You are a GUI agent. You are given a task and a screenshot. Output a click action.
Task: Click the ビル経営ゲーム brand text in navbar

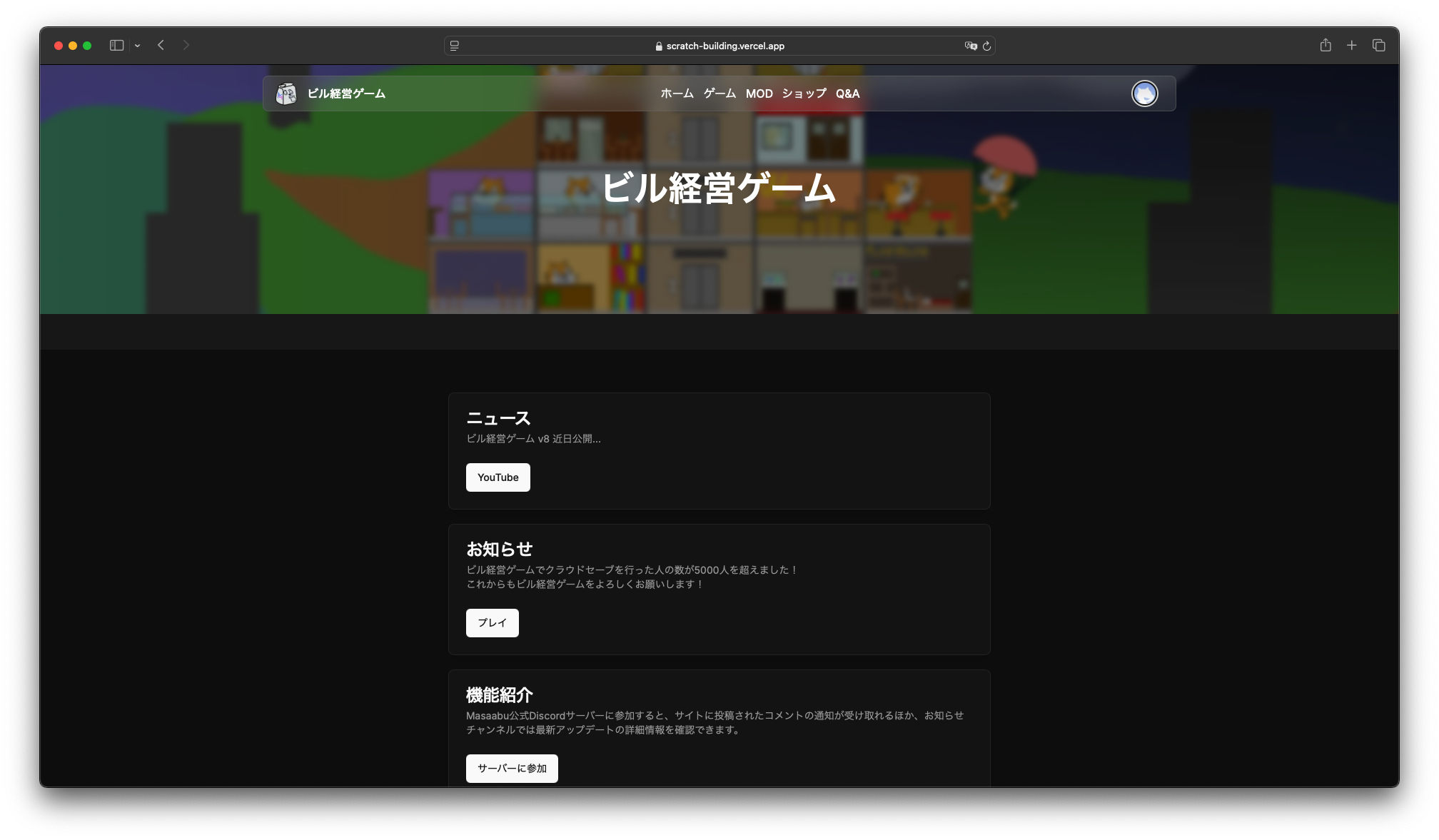(x=346, y=93)
